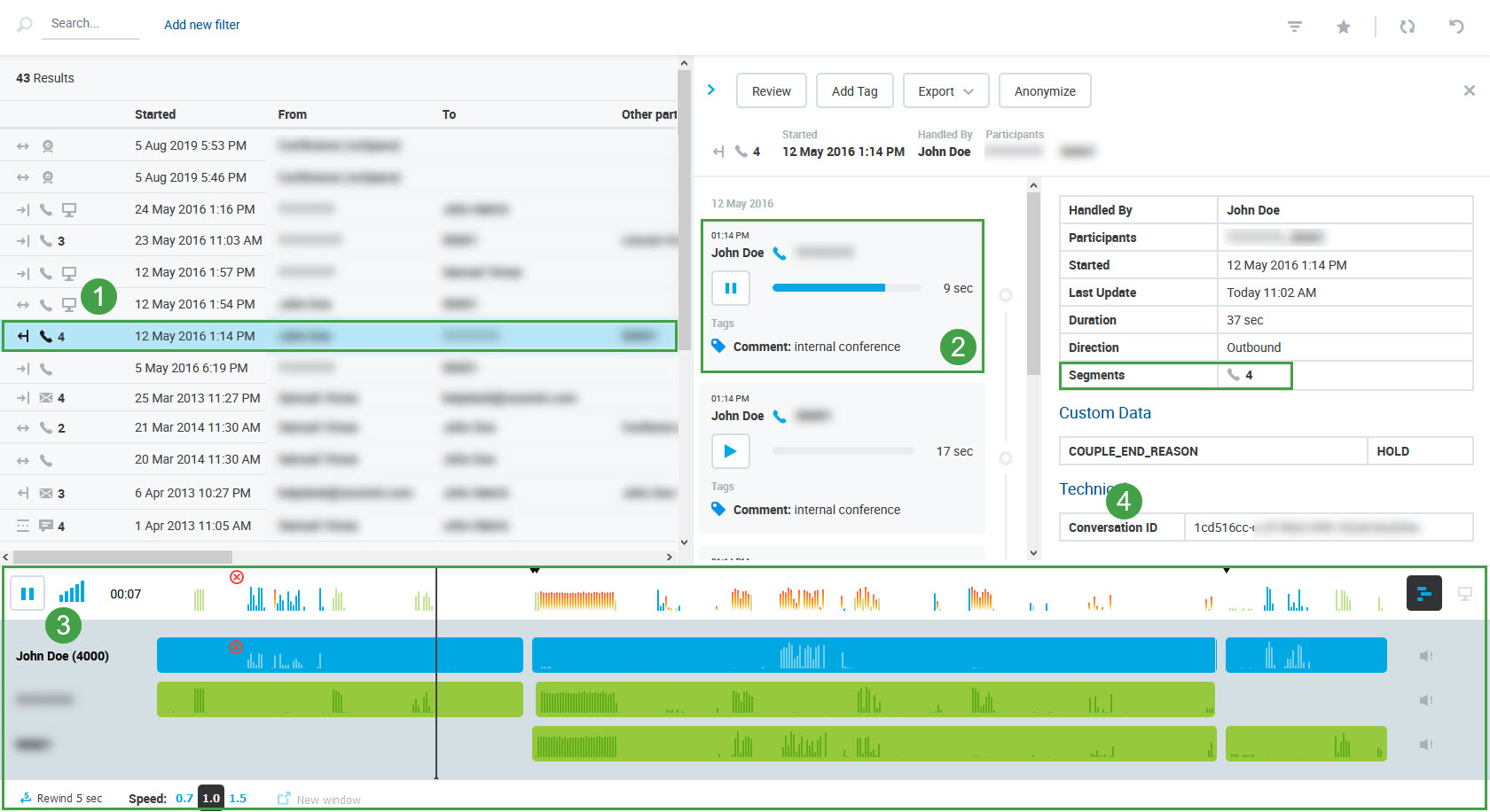
Task: Mute the John Doe (4000) audio track
Action: click(1425, 656)
